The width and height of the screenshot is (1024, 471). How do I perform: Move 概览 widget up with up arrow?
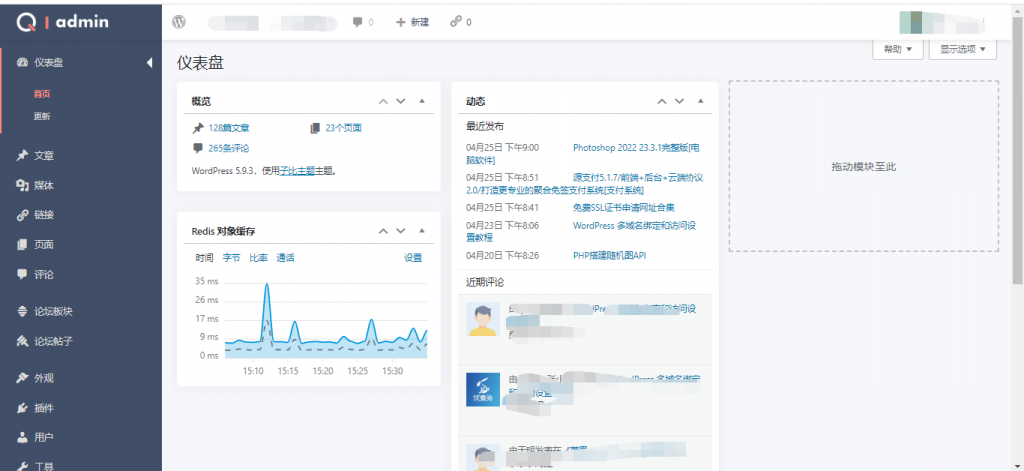pyautogui.click(x=383, y=101)
